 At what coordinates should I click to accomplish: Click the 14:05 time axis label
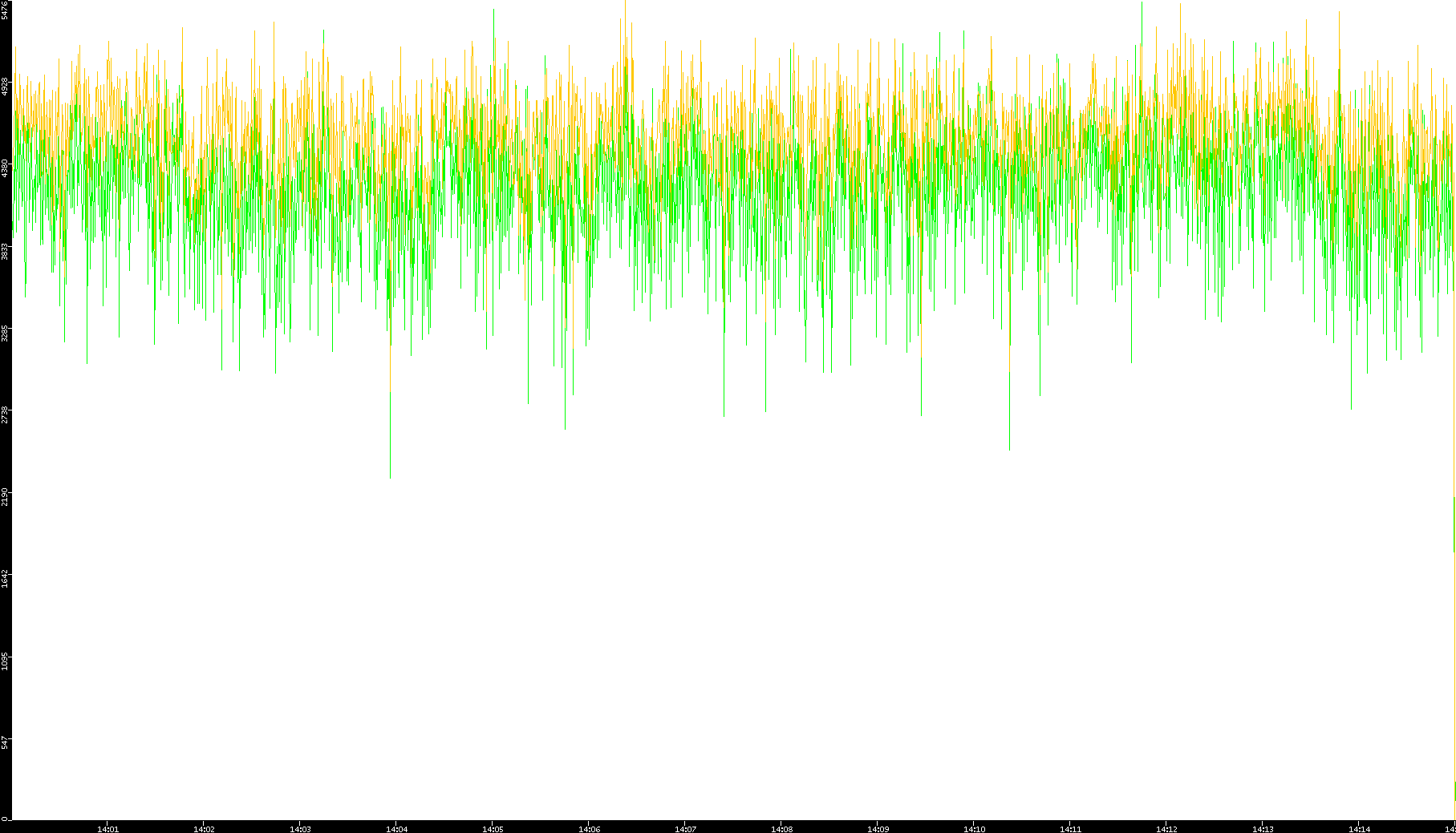click(x=493, y=829)
